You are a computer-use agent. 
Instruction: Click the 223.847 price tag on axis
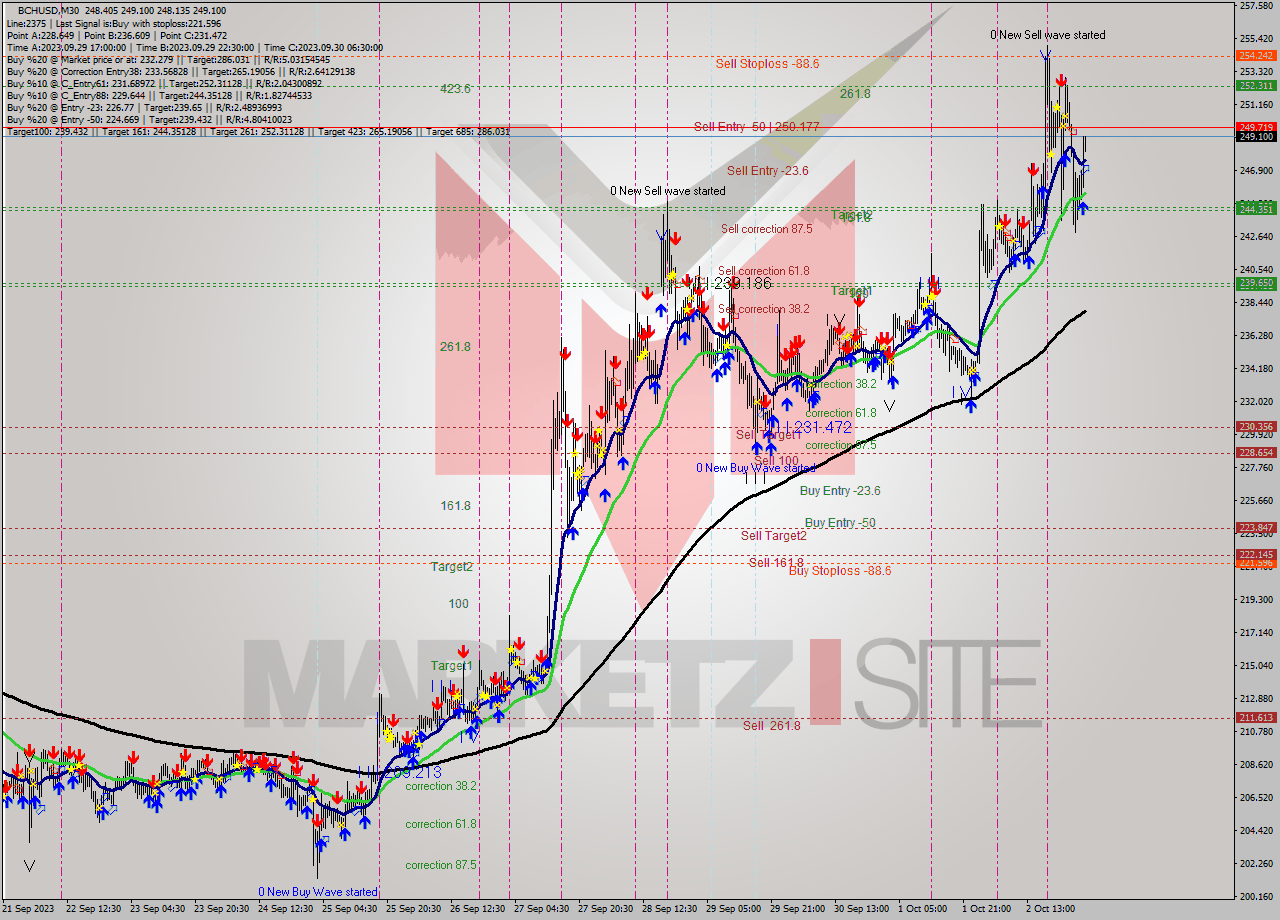[x=1256, y=527]
